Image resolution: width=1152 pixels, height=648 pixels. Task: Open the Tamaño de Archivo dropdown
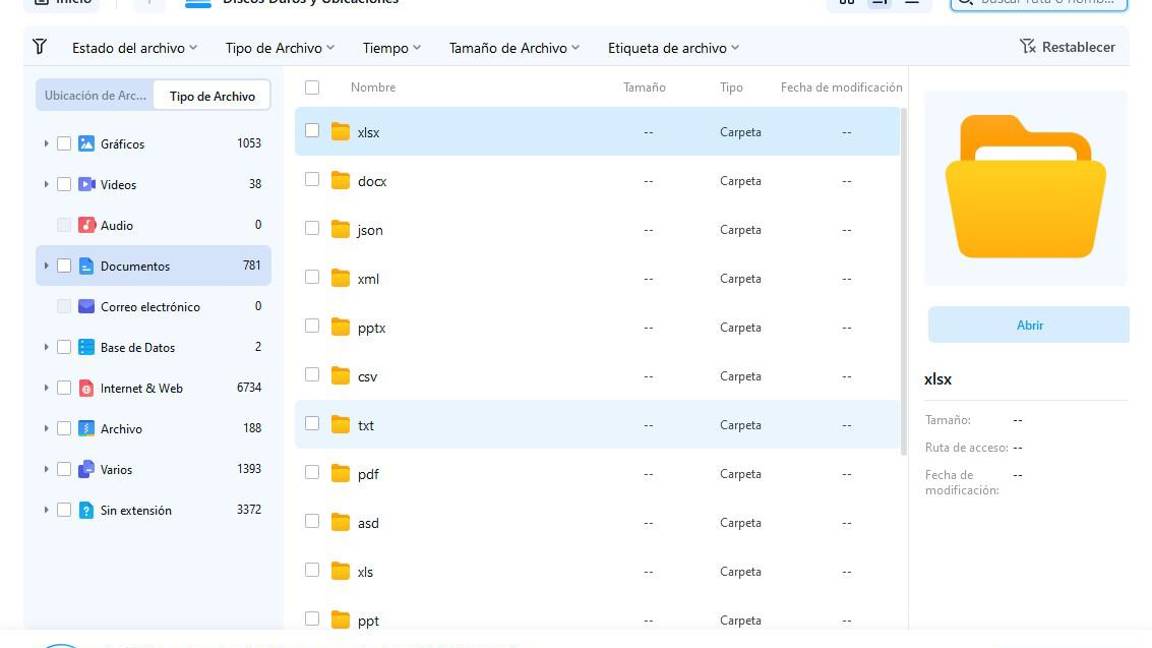pyautogui.click(x=513, y=46)
